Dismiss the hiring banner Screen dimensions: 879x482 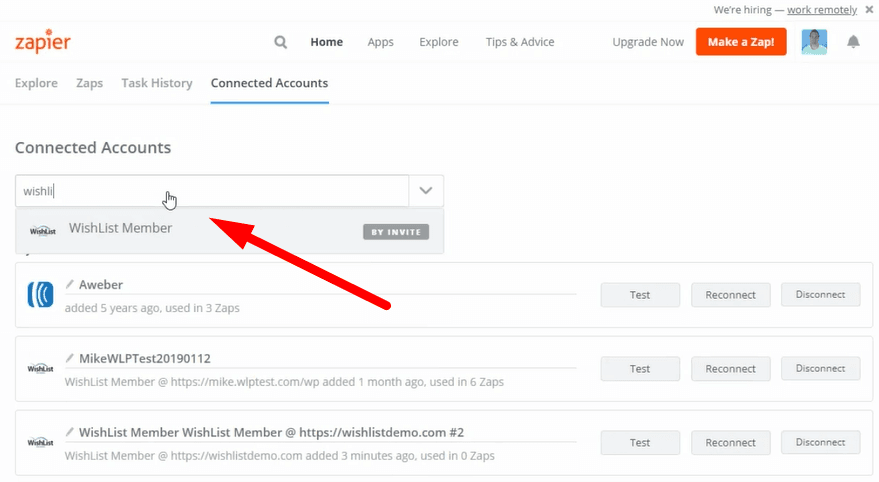(869, 10)
